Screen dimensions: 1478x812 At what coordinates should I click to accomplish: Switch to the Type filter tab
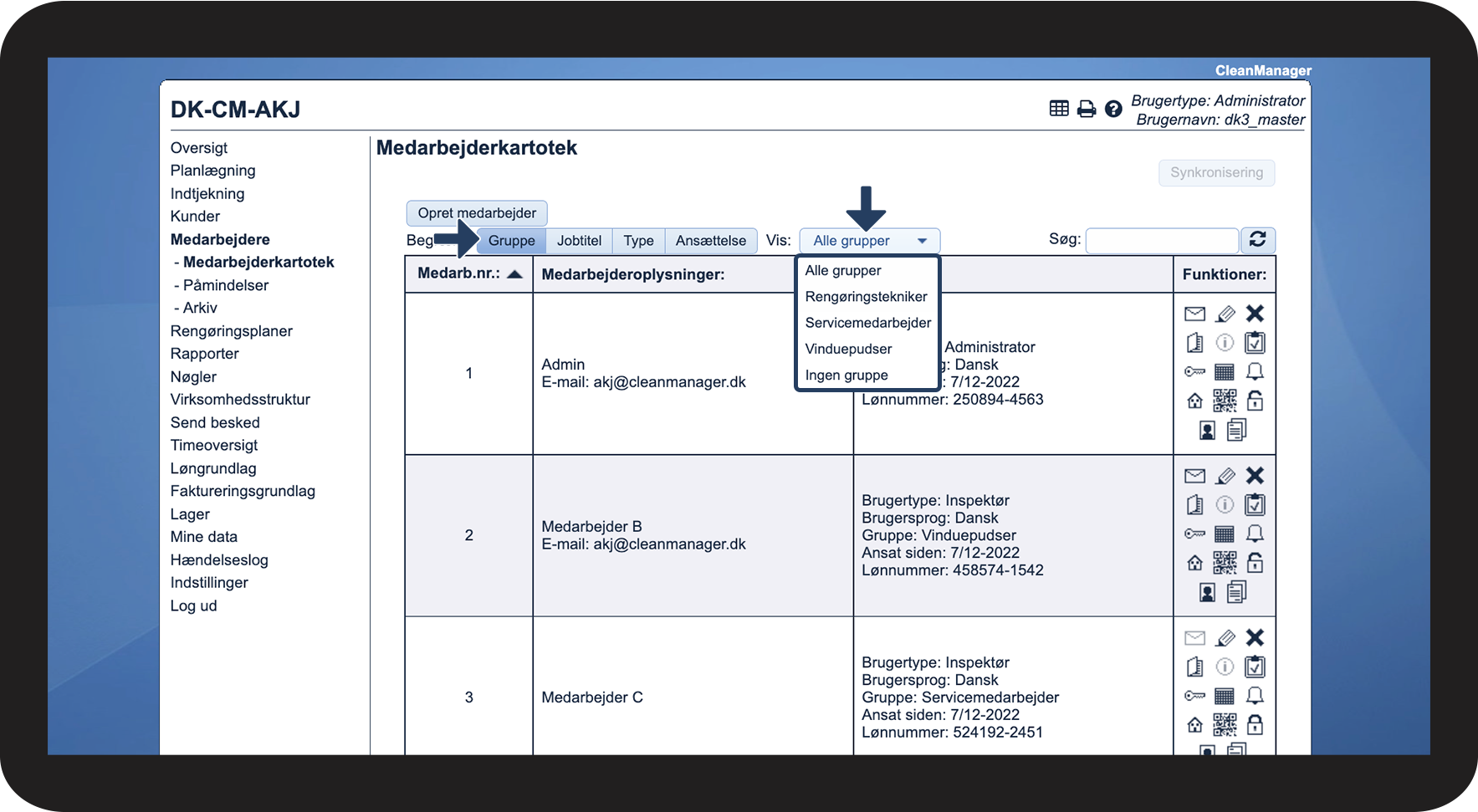(x=639, y=241)
